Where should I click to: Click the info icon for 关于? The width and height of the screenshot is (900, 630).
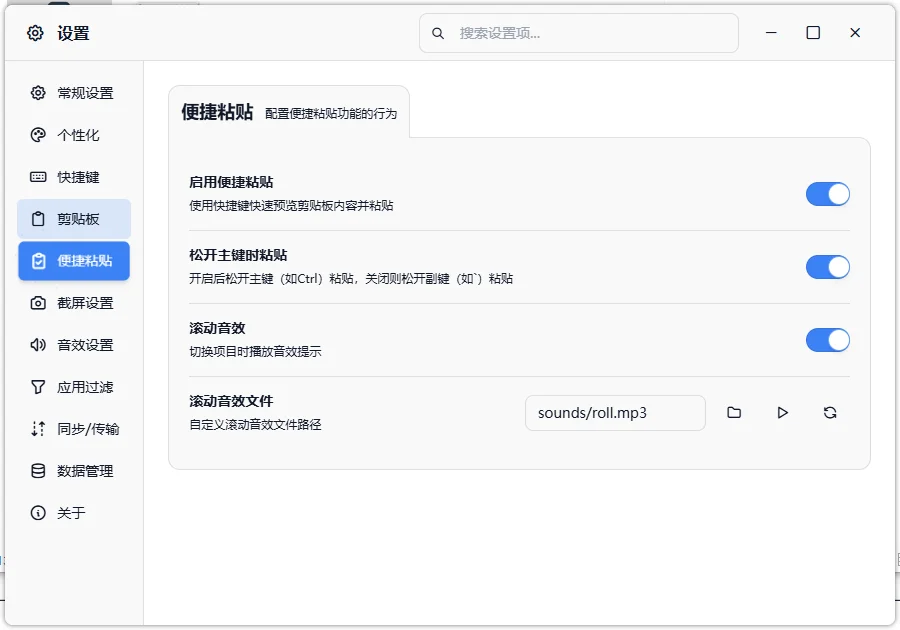pos(38,512)
